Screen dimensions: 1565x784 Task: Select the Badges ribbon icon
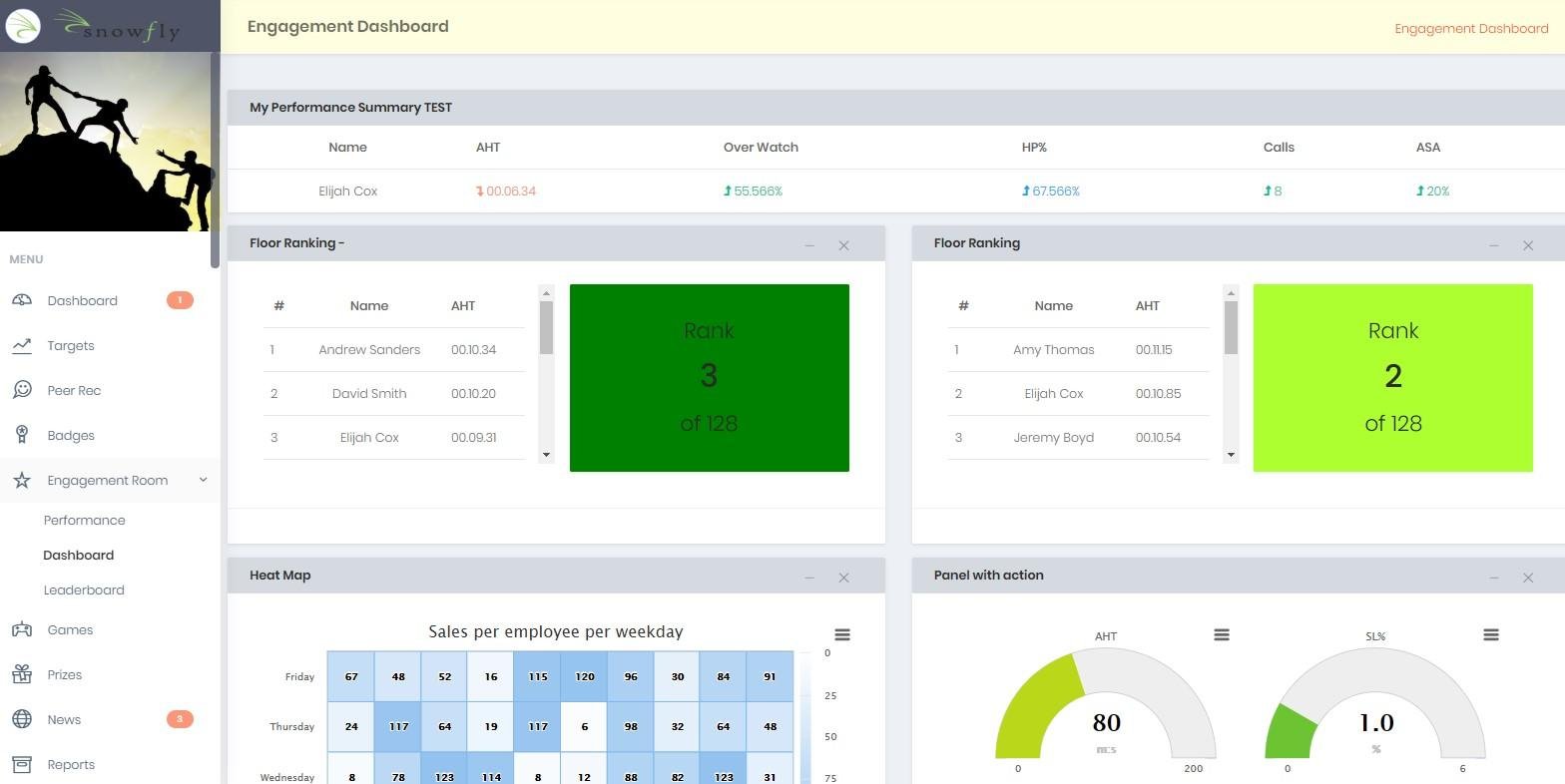click(x=22, y=435)
